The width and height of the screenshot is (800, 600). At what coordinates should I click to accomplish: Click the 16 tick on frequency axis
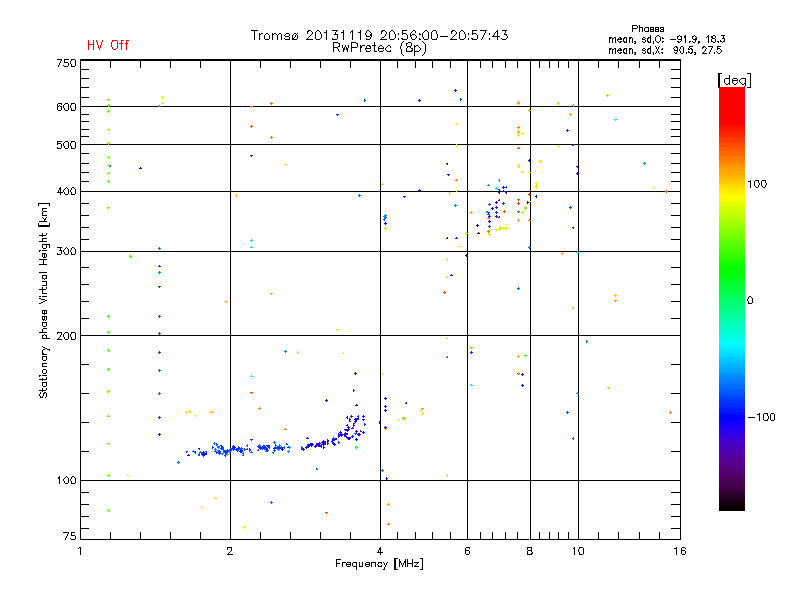pyautogui.click(x=677, y=551)
